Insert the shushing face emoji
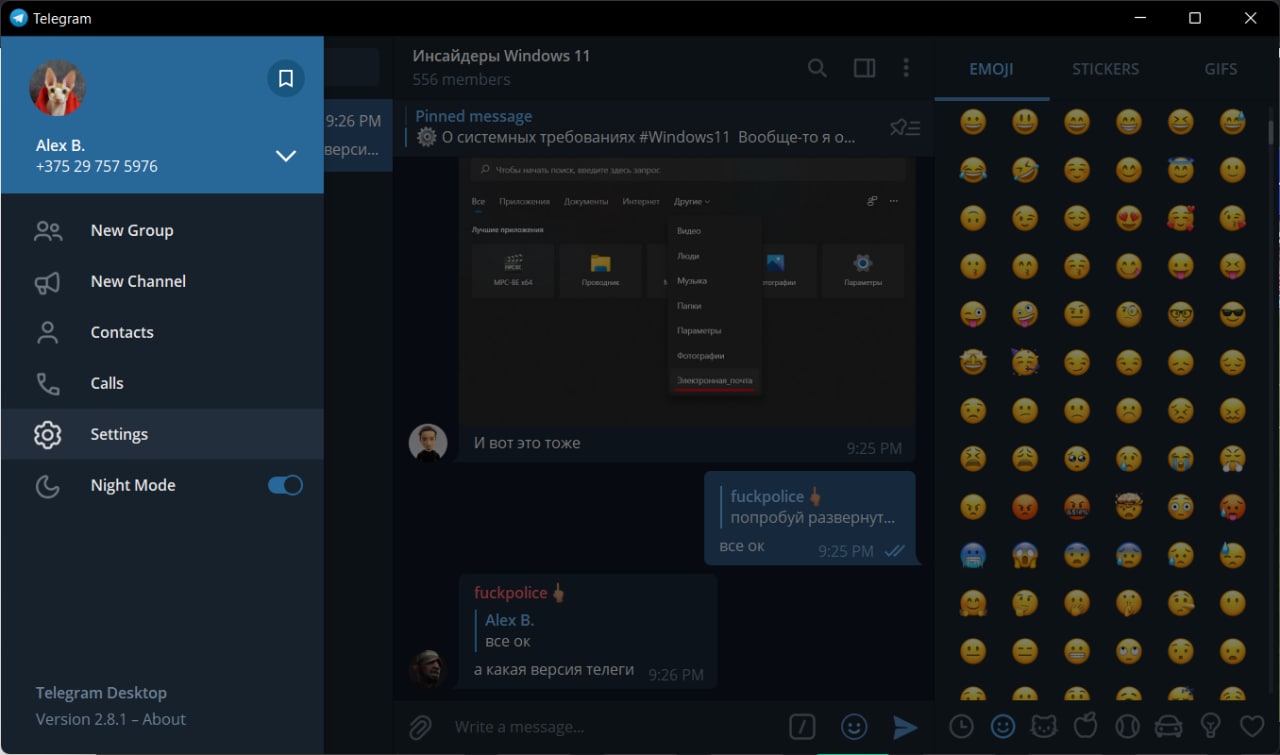 (1129, 602)
